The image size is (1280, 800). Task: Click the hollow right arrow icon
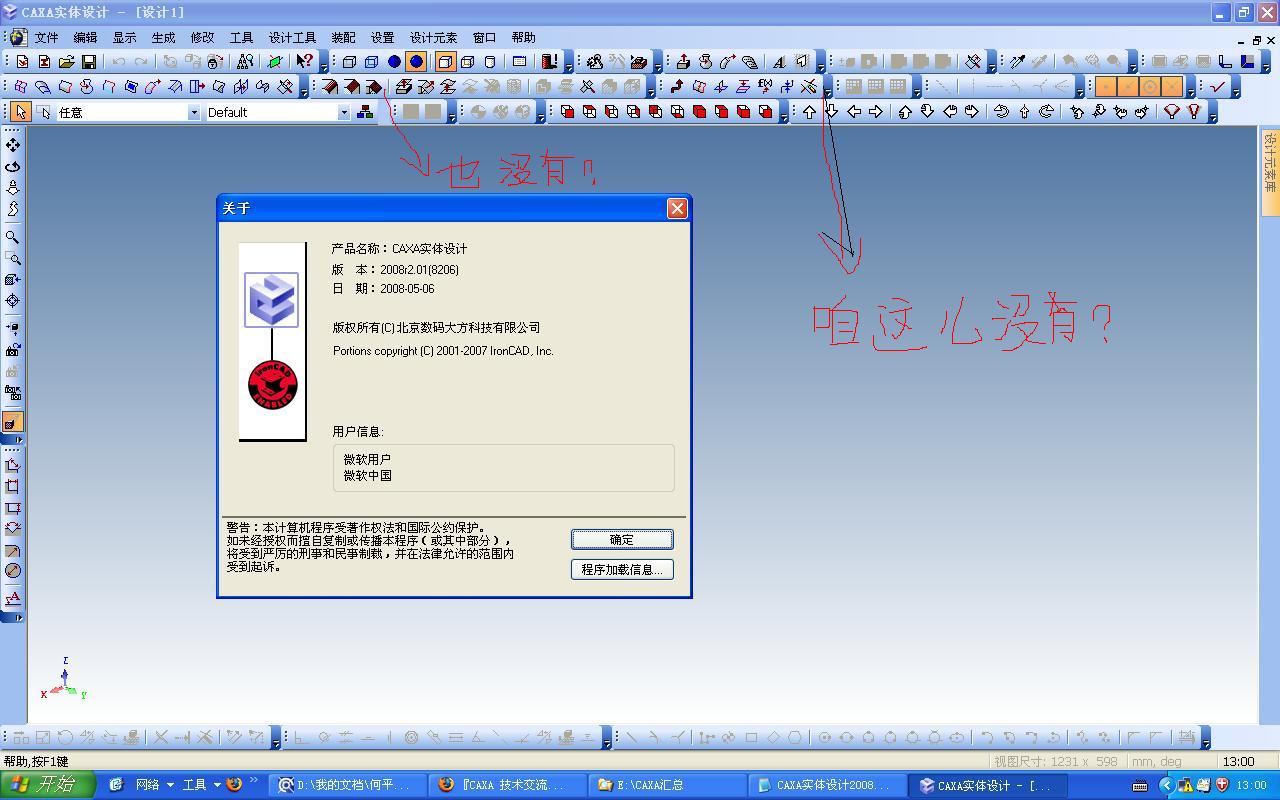pyautogui.click(x=876, y=112)
